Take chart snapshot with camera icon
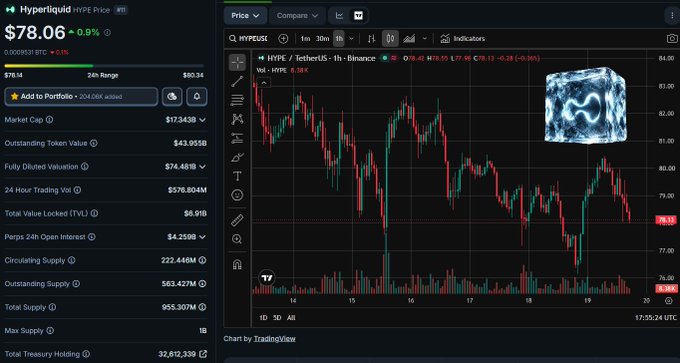Viewport: 680px width, 363px height. [672, 39]
